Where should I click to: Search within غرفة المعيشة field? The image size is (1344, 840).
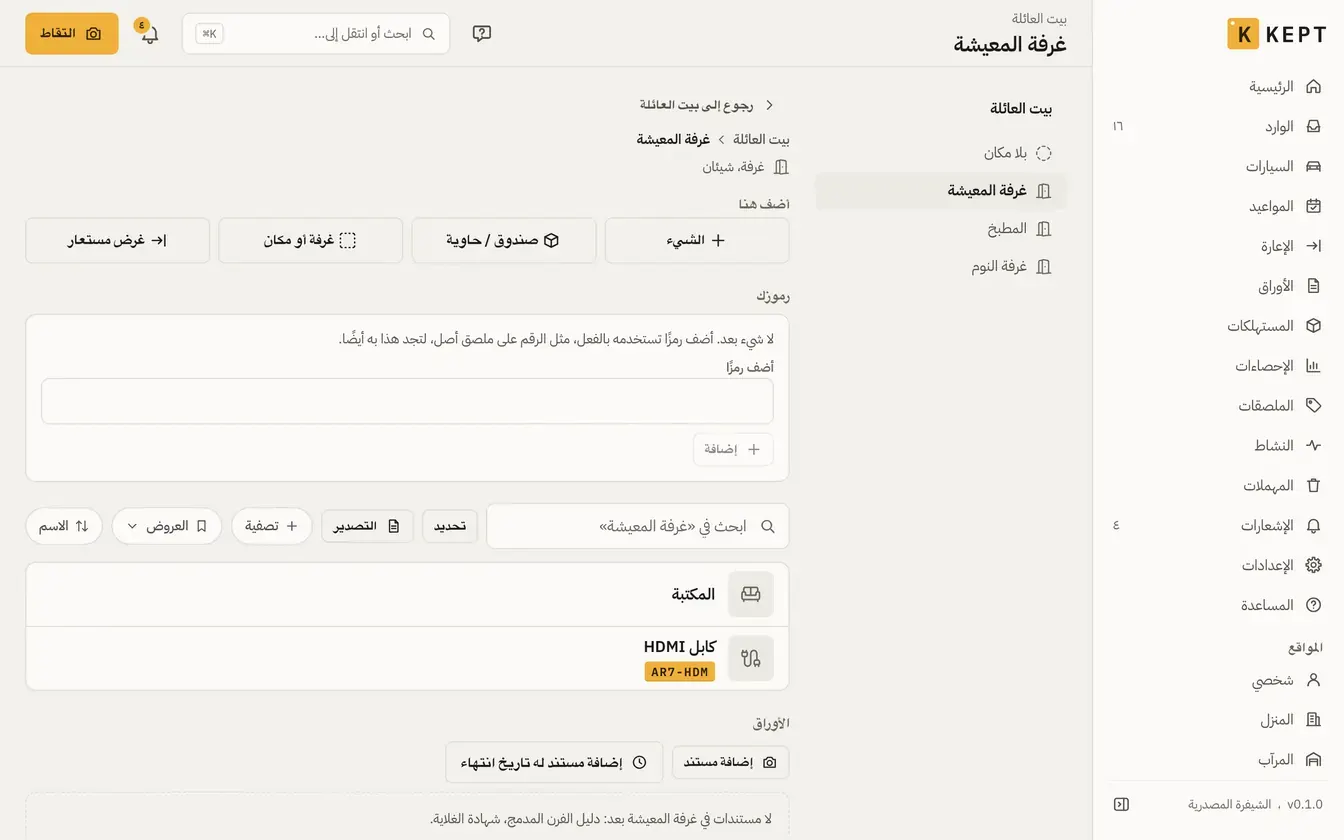[x=638, y=526]
